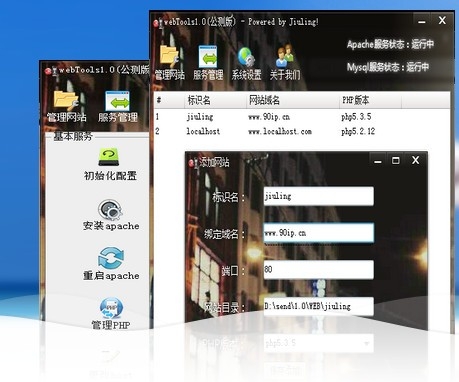
Task: Click the 标识名 input field containing jiuling
Action: [319, 196]
